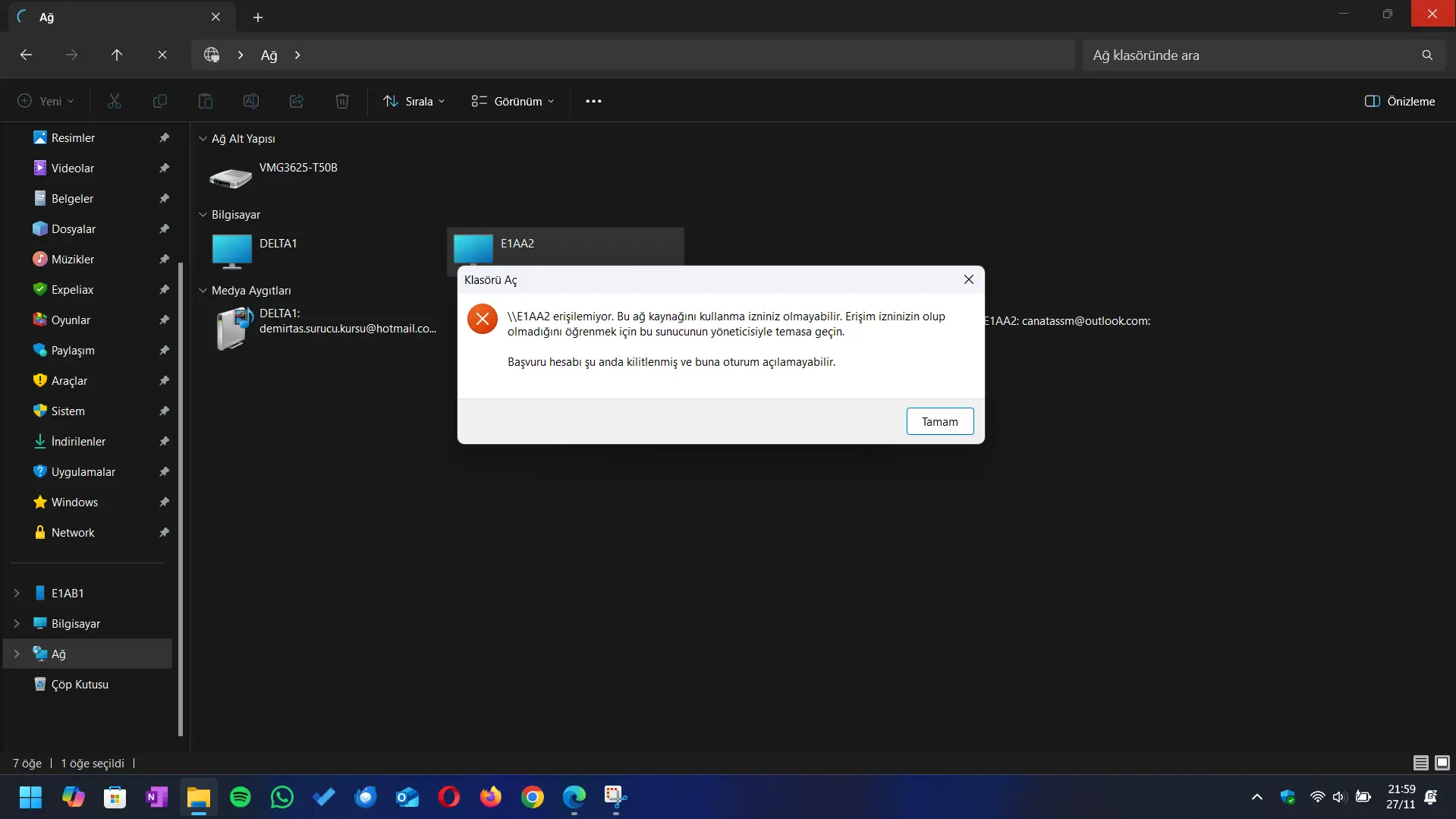The width and height of the screenshot is (1456, 819).
Task: Open İndirilenler in the sidebar
Action: pyautogui.click(x=78, y=441)
